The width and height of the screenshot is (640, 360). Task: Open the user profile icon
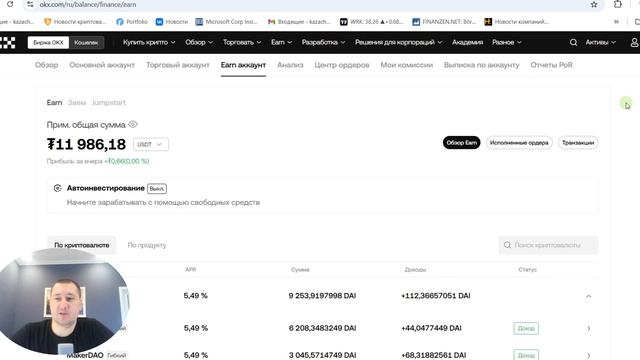pyautogui.click(x=634, y=42)
